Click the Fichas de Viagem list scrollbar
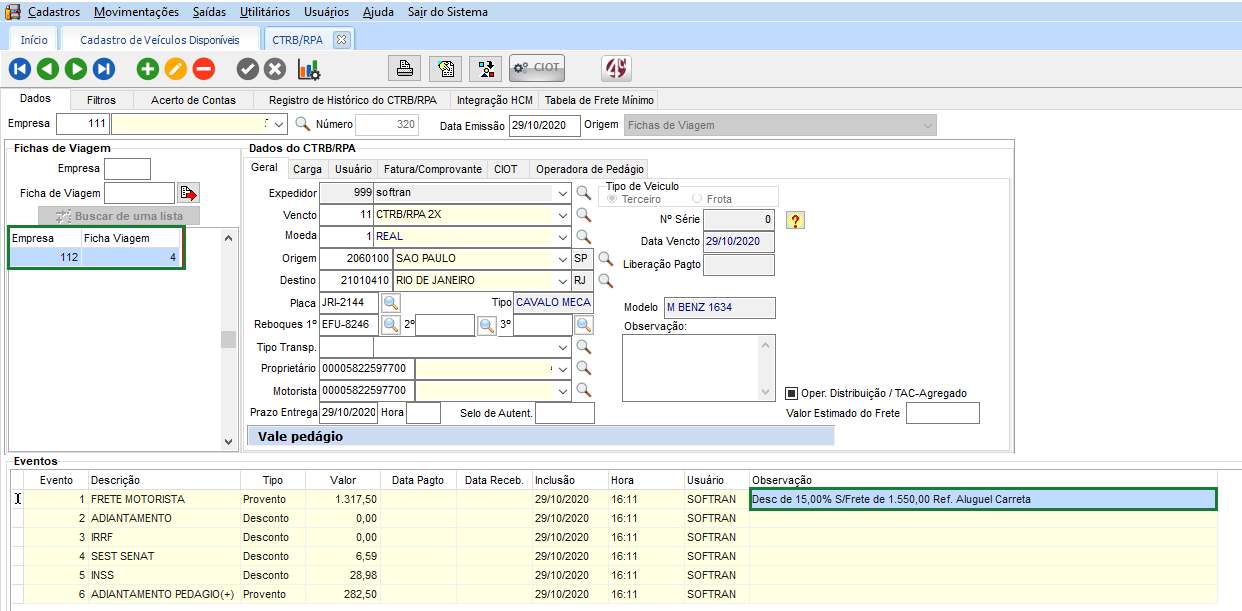The image size is (1242, 611). [228, 338]
